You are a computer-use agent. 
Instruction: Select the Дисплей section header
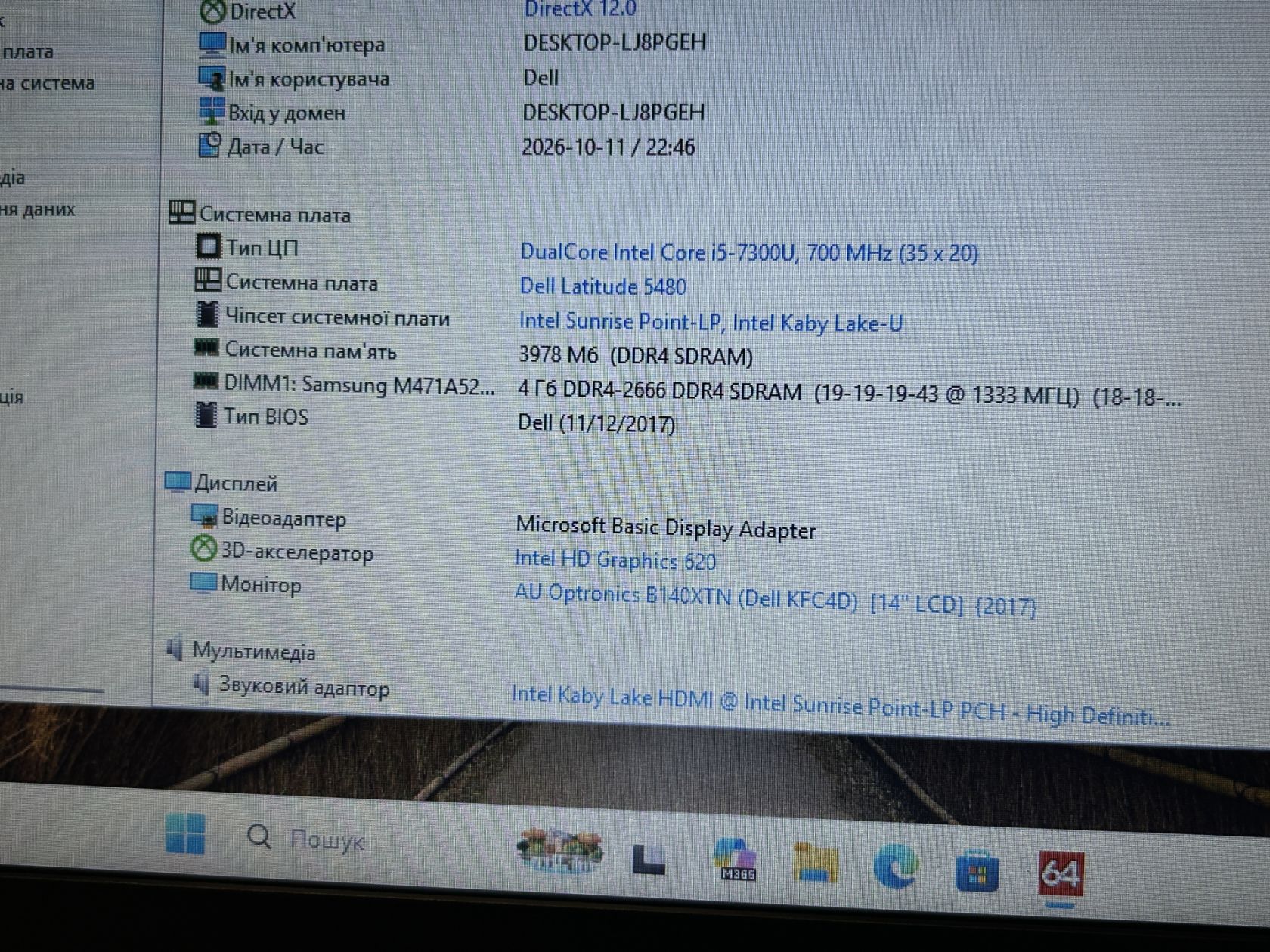click(221, 483)
